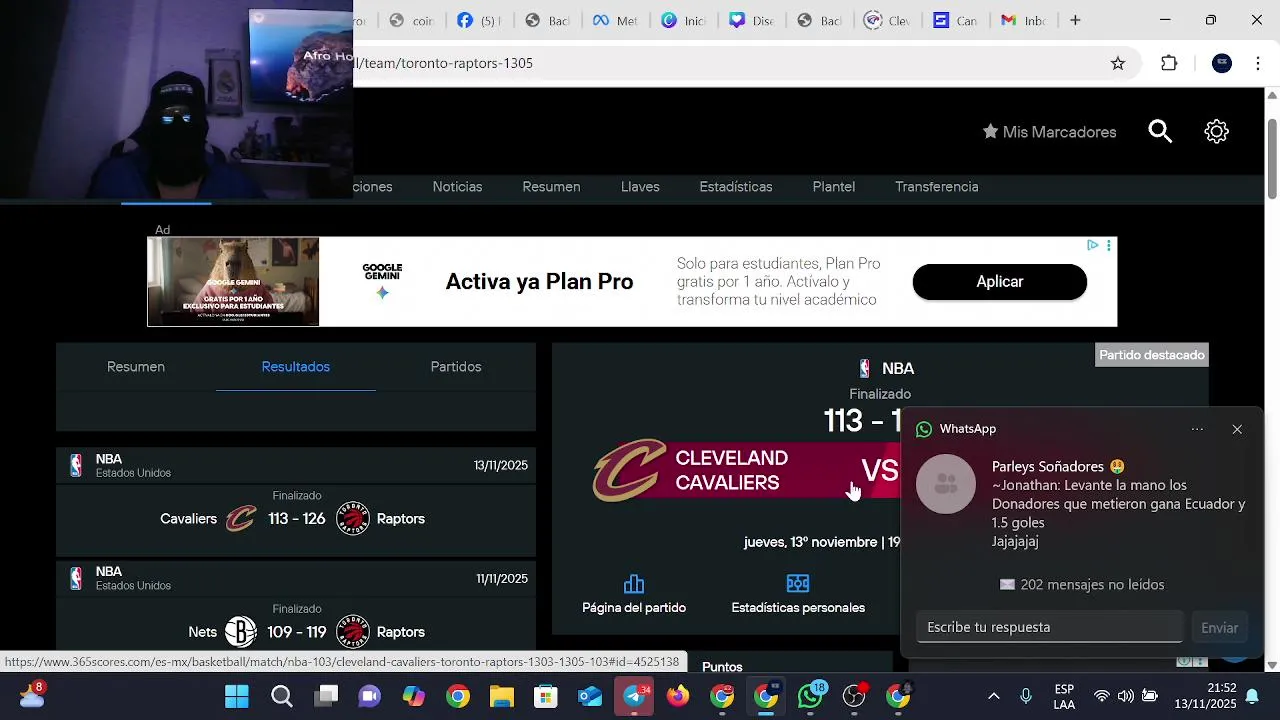This screenshot has height=720, width=1280.
Task: Open Estadísticas personales
Action: point(798,594)
